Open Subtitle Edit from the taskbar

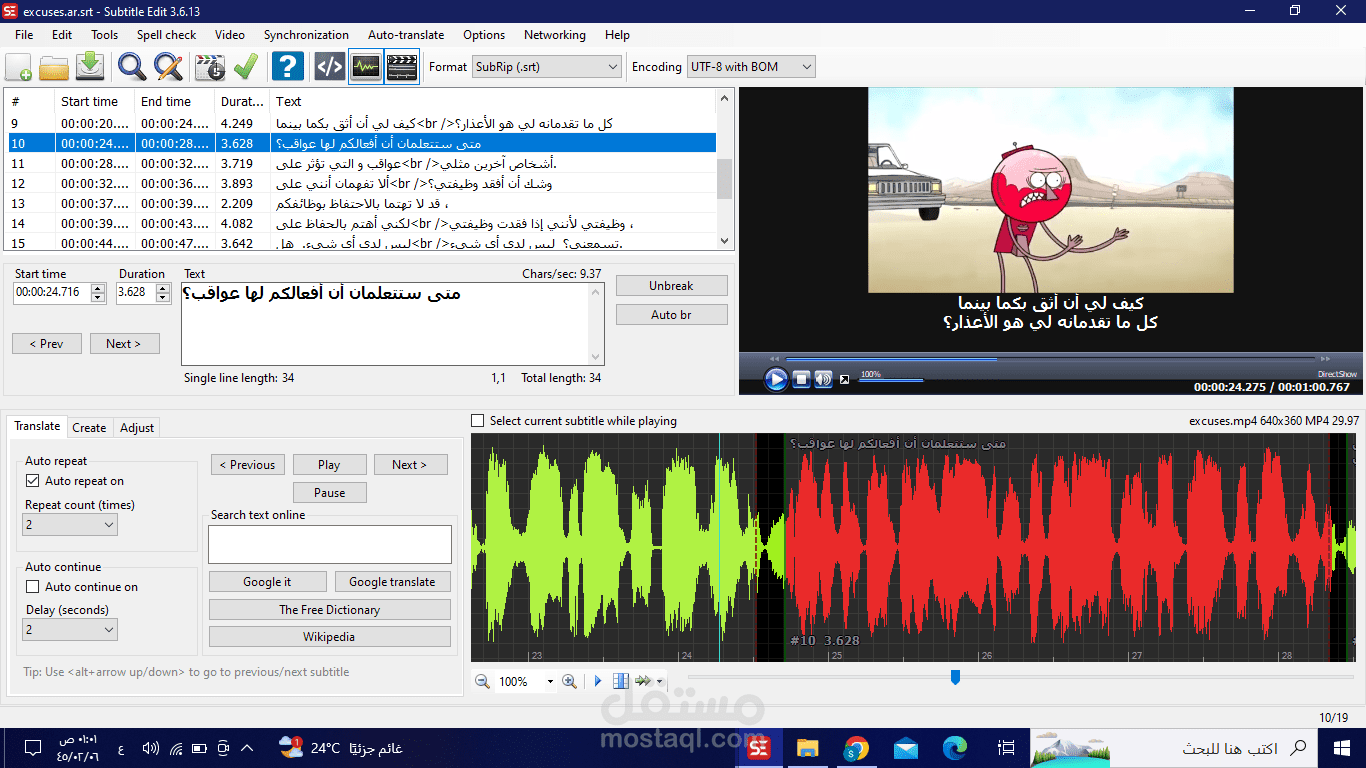[x=759, y=748]
